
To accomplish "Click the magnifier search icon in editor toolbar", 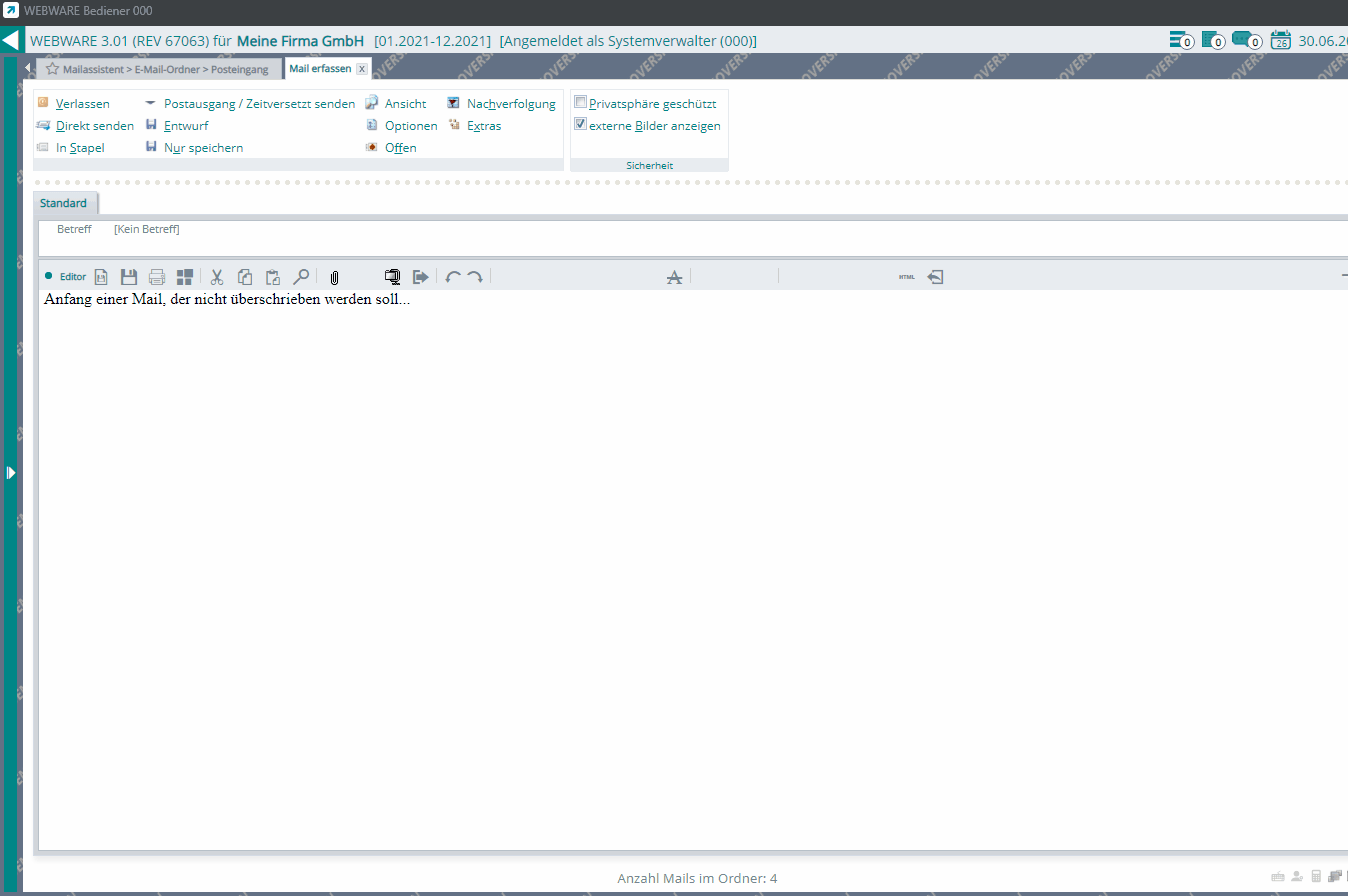I will pyautogui.click(x=300, y=277).
